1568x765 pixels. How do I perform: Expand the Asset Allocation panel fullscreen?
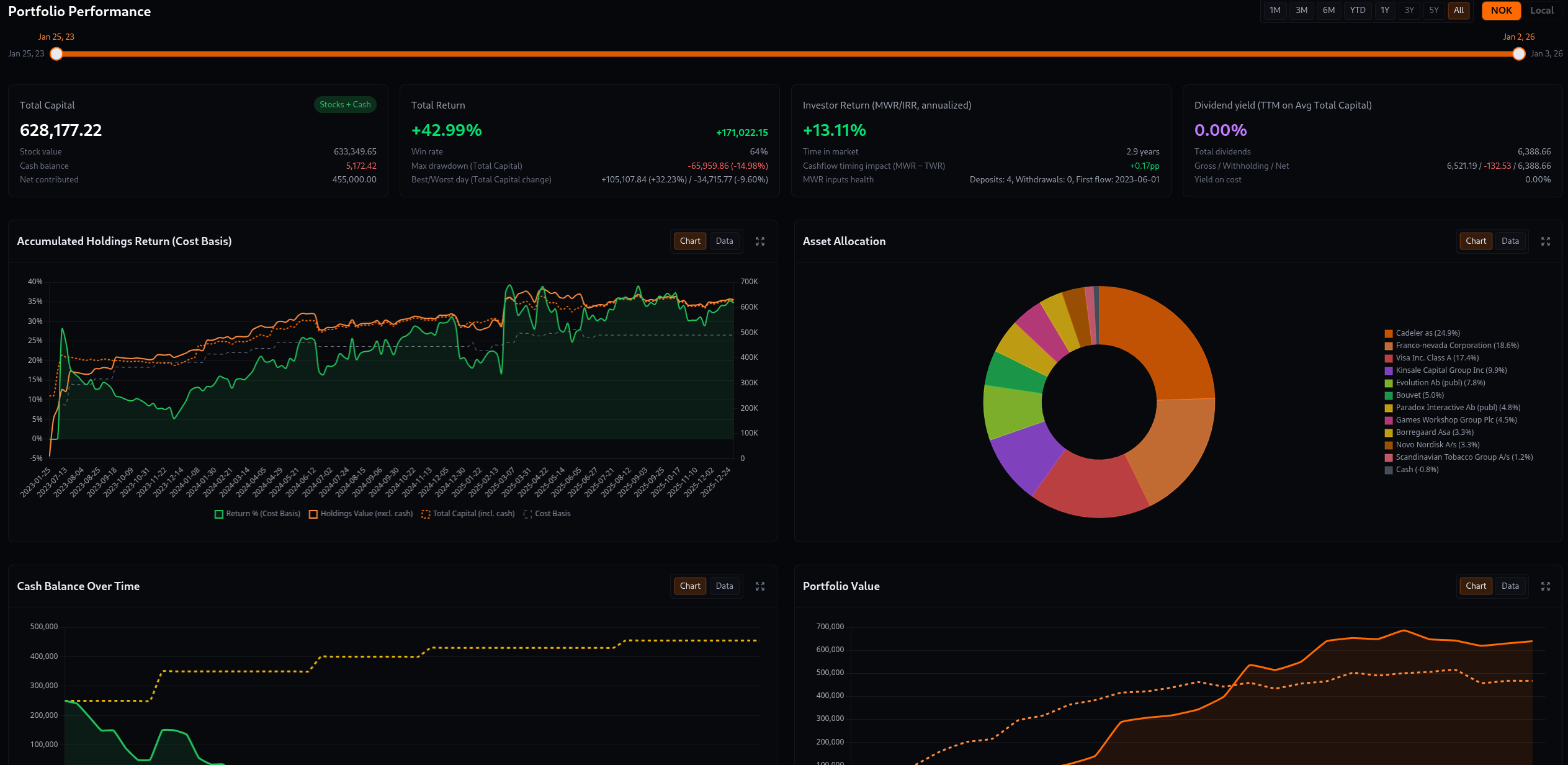coord(1545,241)
